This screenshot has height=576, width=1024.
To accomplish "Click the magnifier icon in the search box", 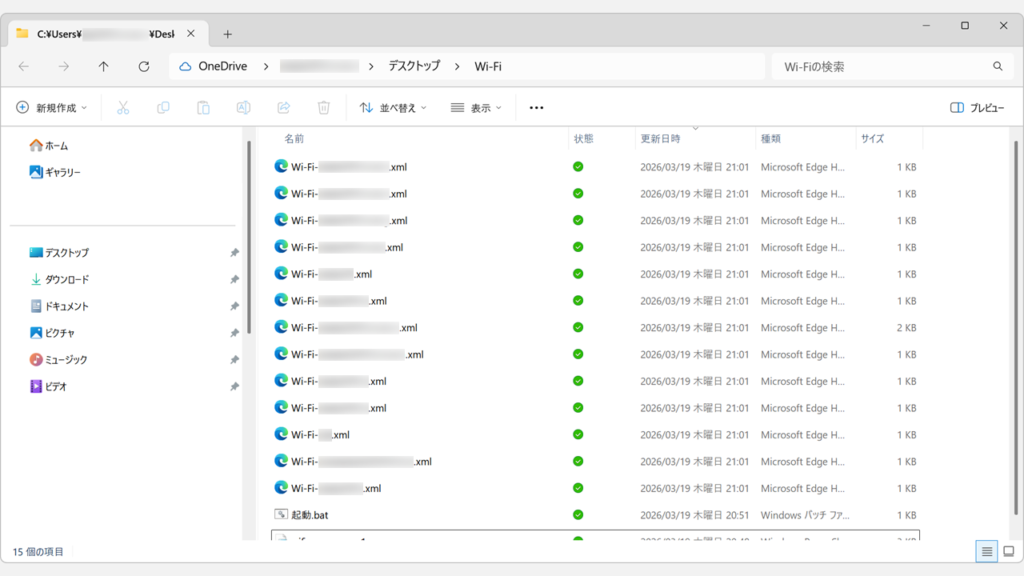I will tap(997, 65).
